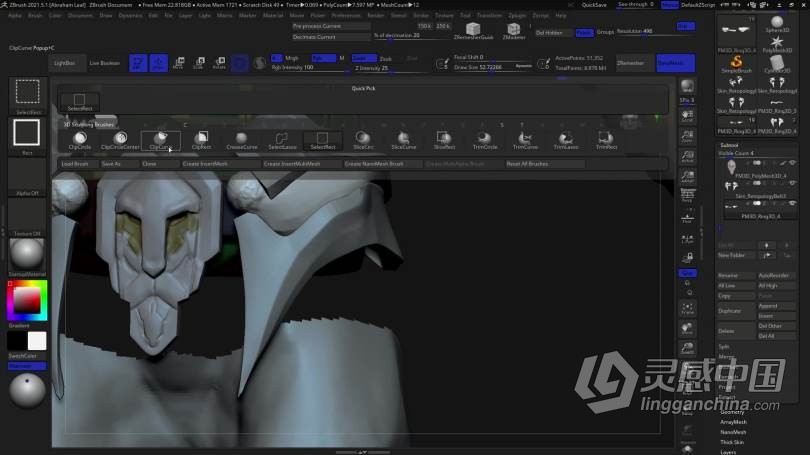Image resolution: width=810 pixels, height=455 pixels.
Task: Adjust the Draw Size slider
Action: [493, 68]
